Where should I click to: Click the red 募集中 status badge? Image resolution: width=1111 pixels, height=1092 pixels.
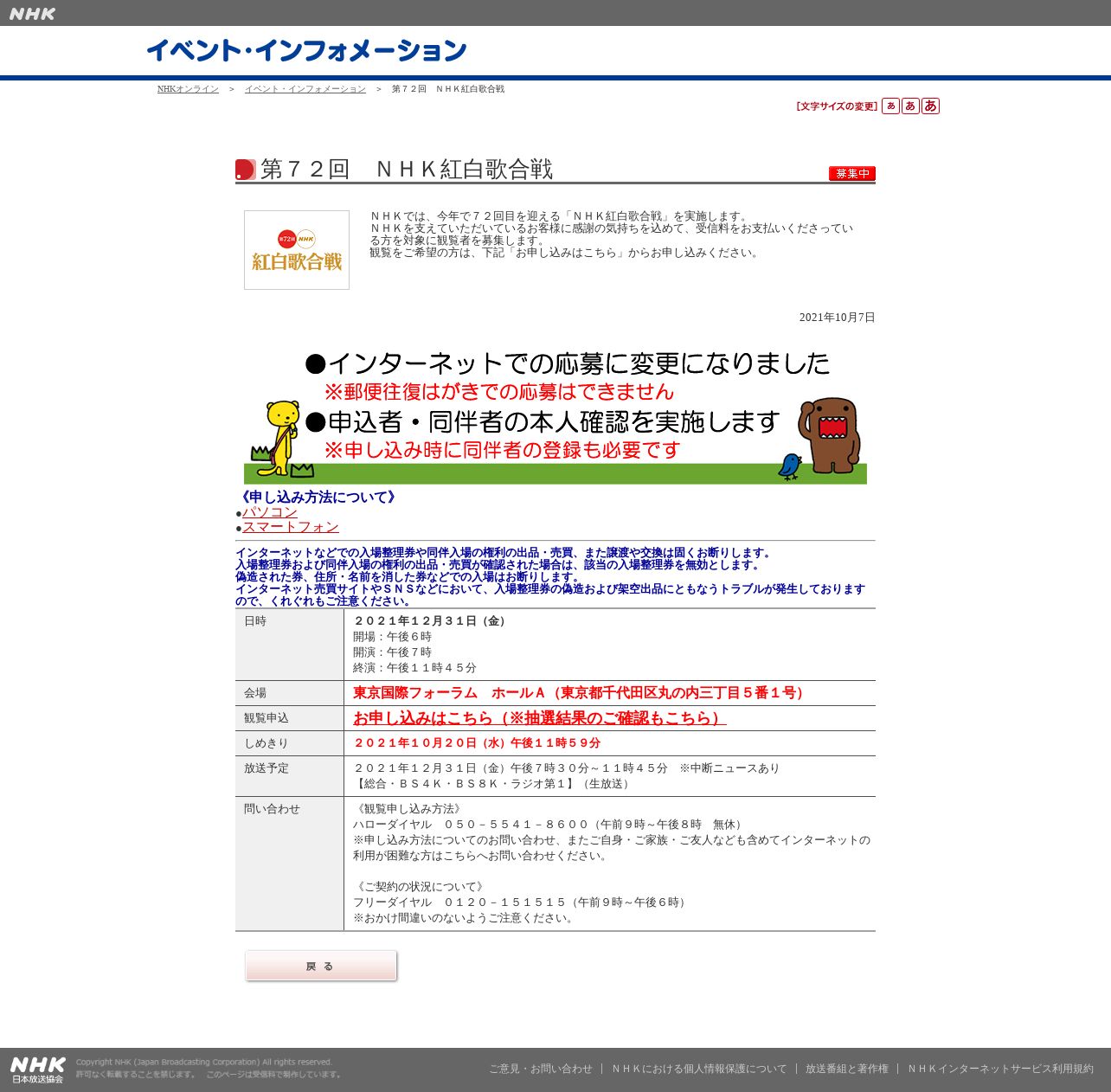[852, 174]
